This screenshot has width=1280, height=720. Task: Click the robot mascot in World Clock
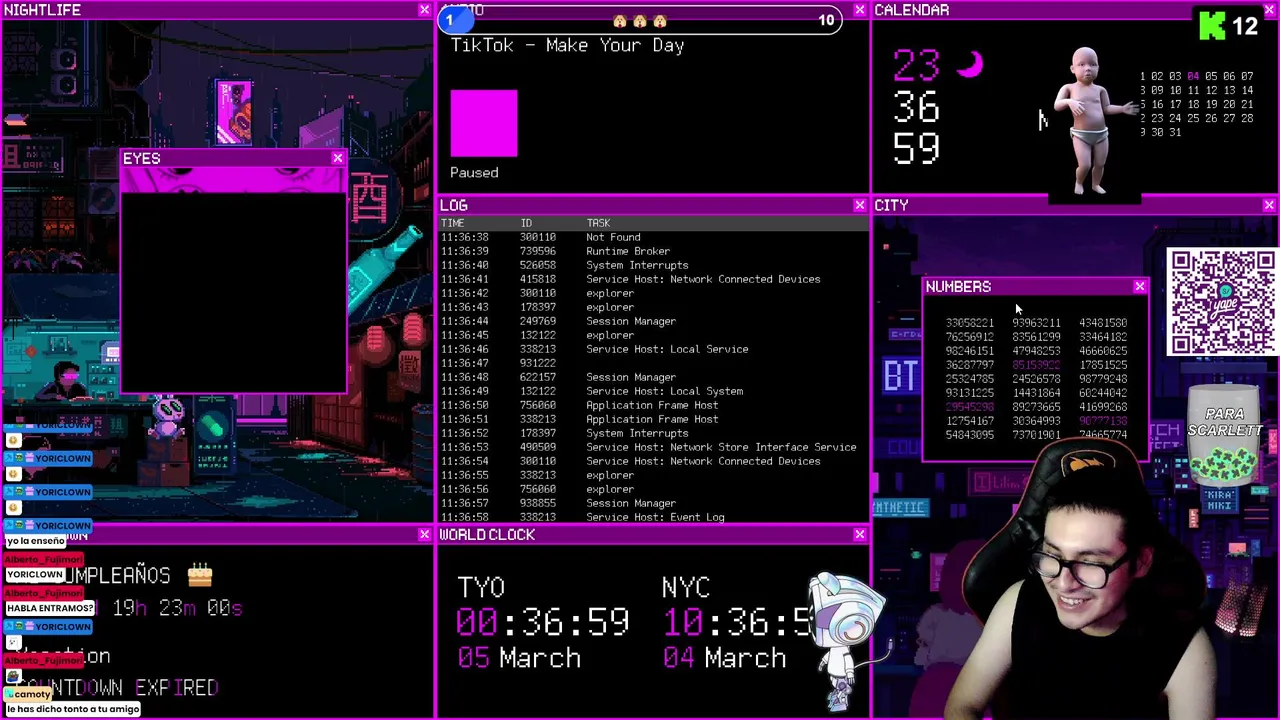tap(848, 638)
